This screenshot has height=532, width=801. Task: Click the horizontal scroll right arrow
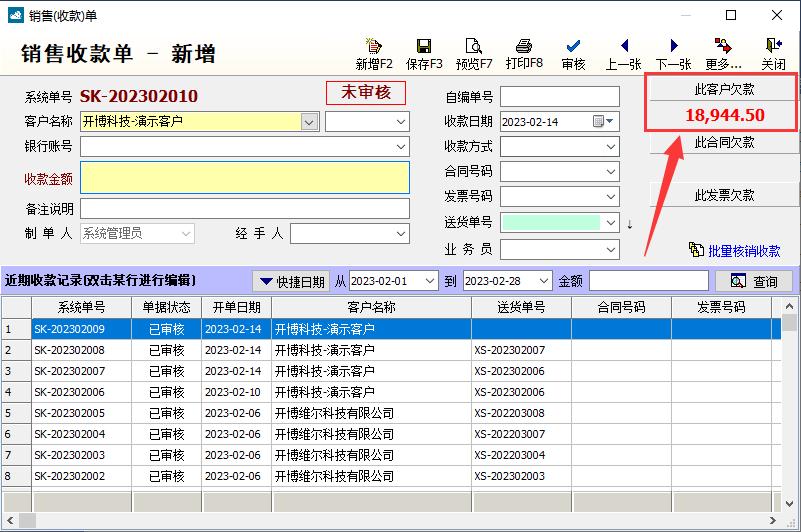(772, 520)
